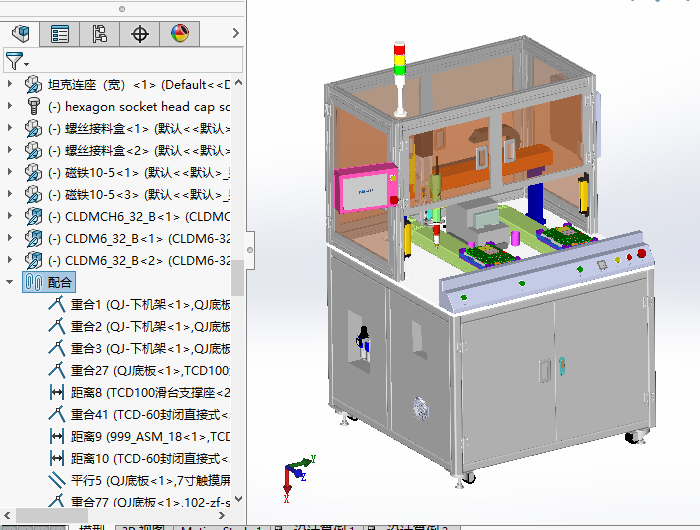Expand the 磁铁10-5<3> component

click(10, 193)
